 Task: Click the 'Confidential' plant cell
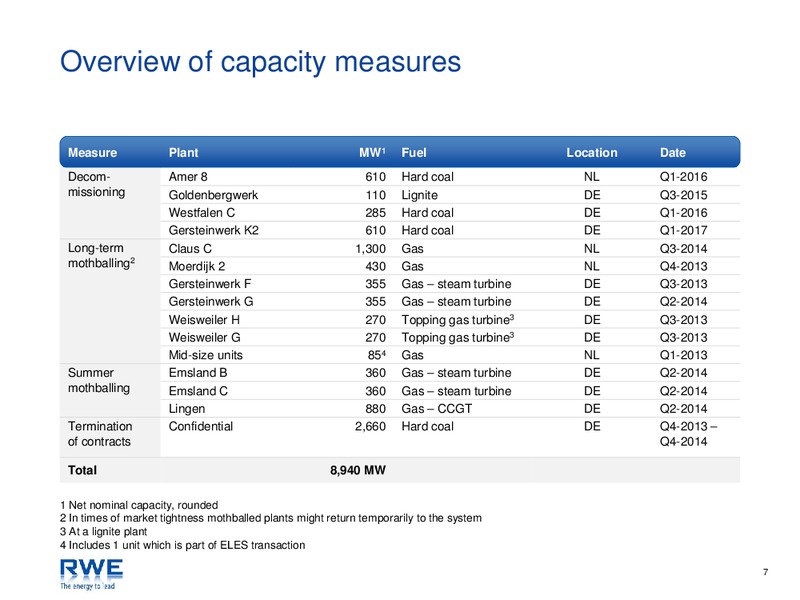coord(201,427)
